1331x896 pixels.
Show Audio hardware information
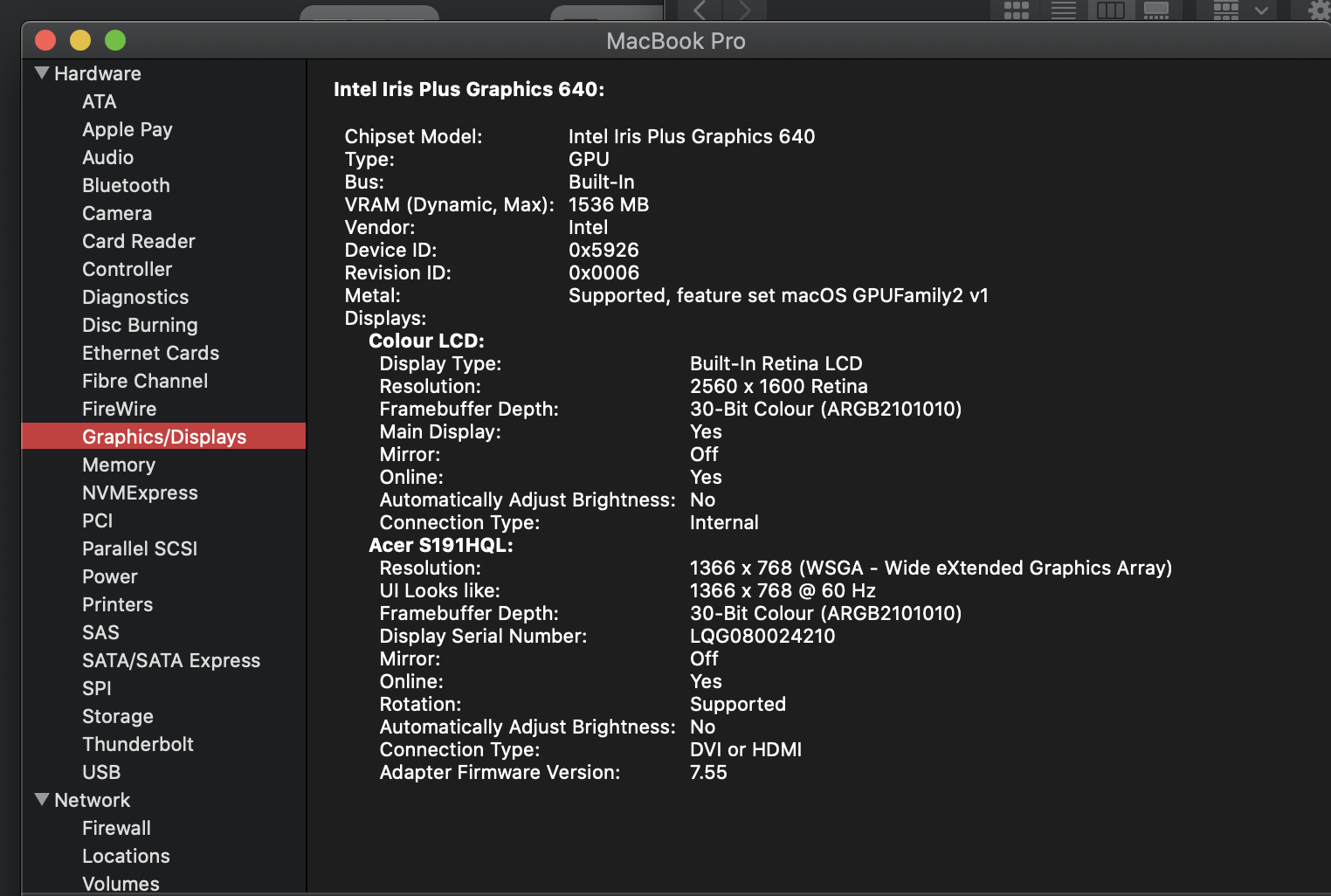pyautogui.click(x=108, y=157)
